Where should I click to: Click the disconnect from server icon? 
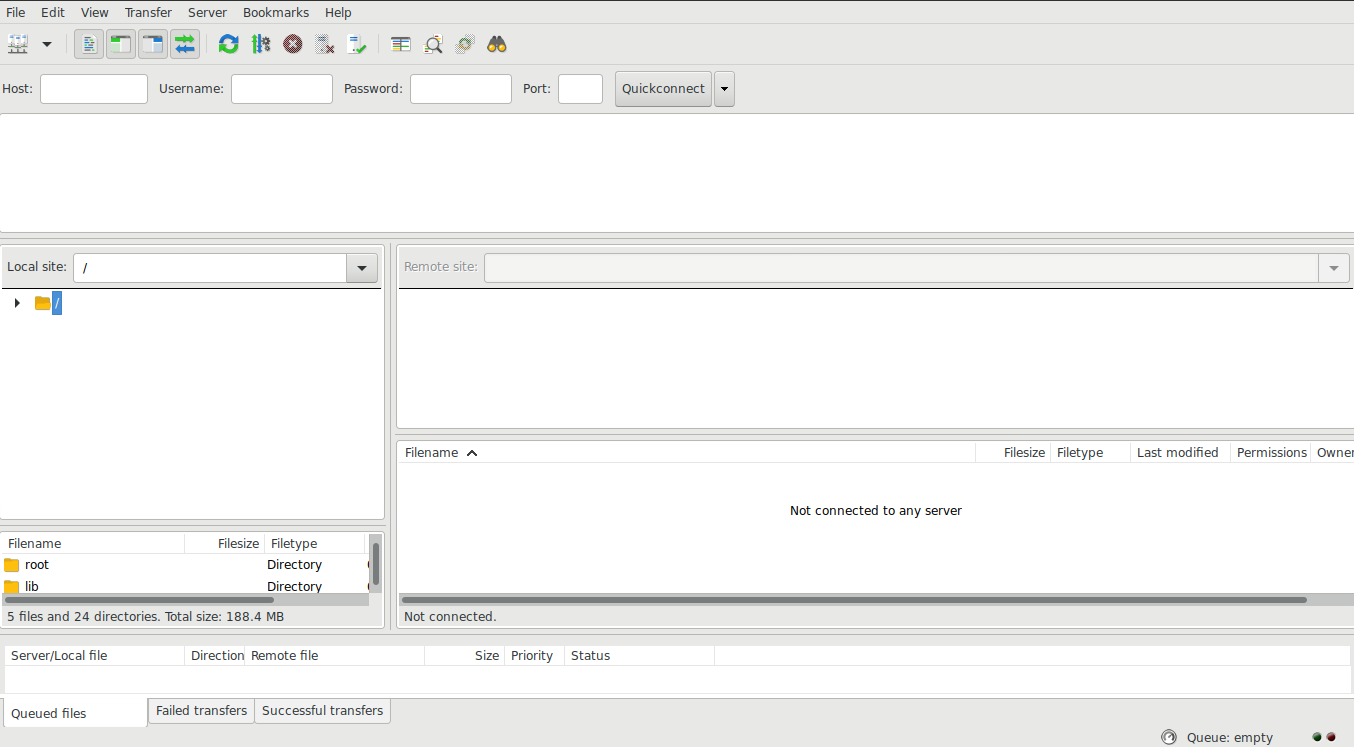[325, 44]
